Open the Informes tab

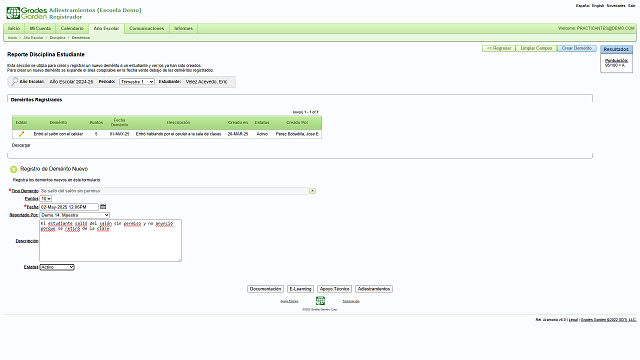tap(183, 28)
